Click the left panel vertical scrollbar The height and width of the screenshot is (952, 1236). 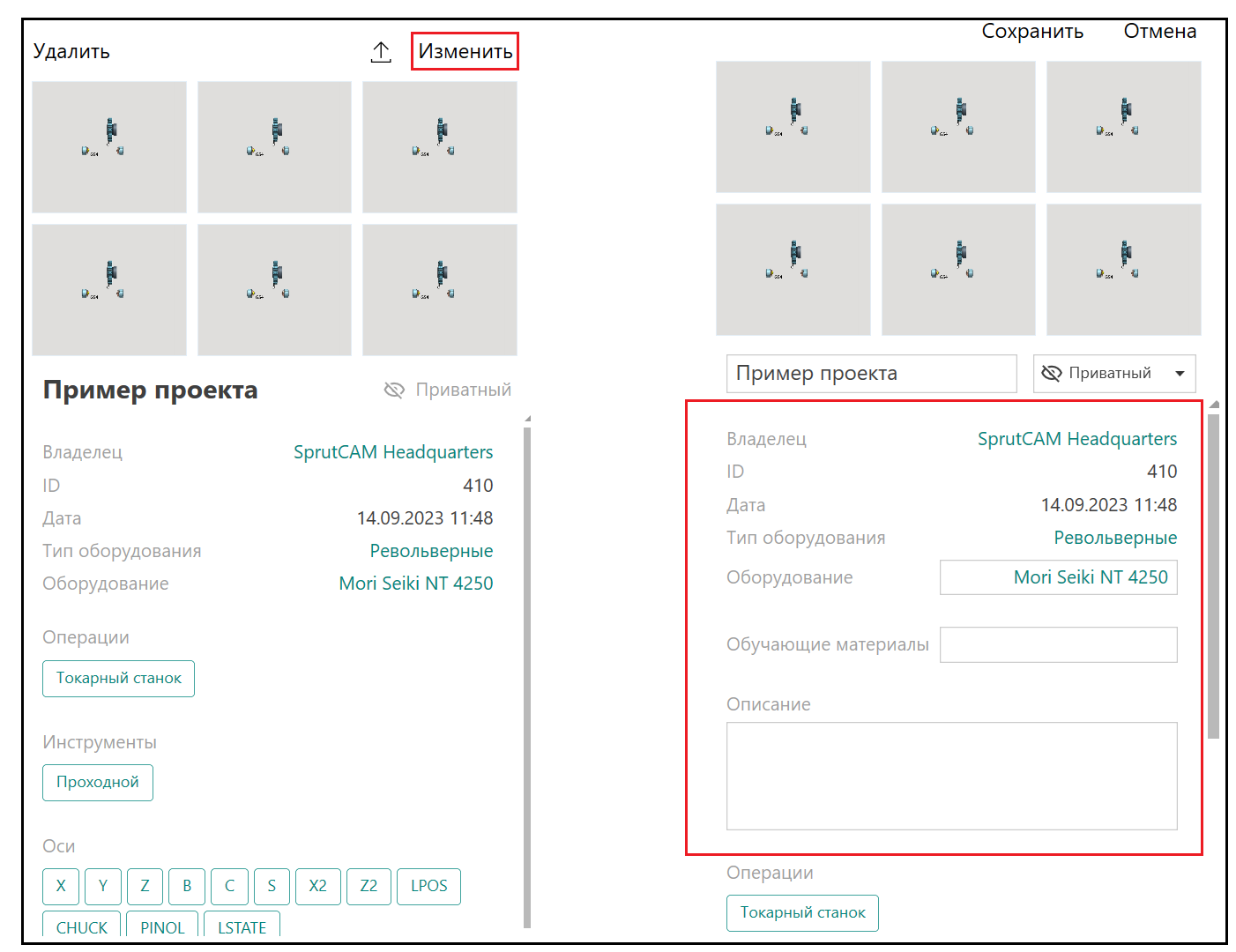click(x=527, y=670)
